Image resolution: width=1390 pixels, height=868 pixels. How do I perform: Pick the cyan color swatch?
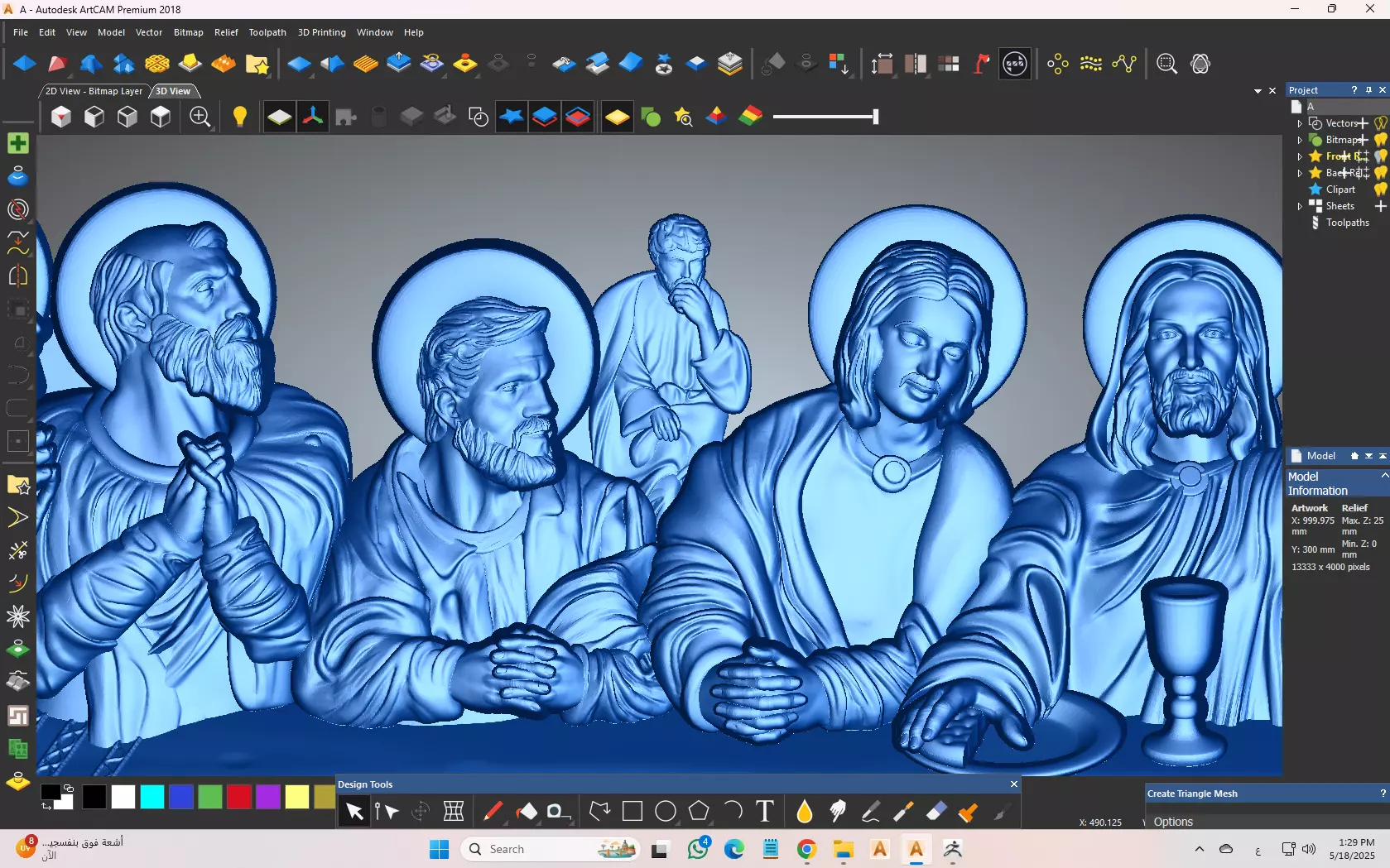(152, 797)
